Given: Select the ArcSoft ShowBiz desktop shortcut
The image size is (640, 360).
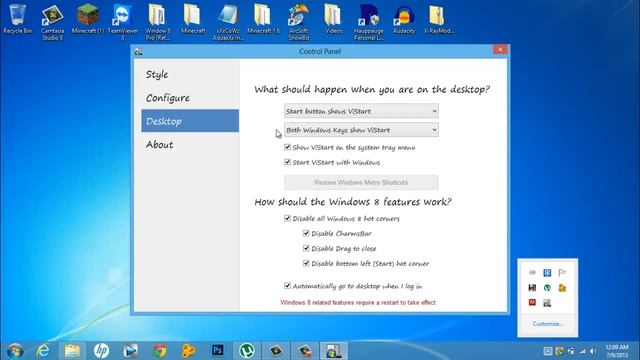Looking at the screenshot, I should click(x=298, y=22).
